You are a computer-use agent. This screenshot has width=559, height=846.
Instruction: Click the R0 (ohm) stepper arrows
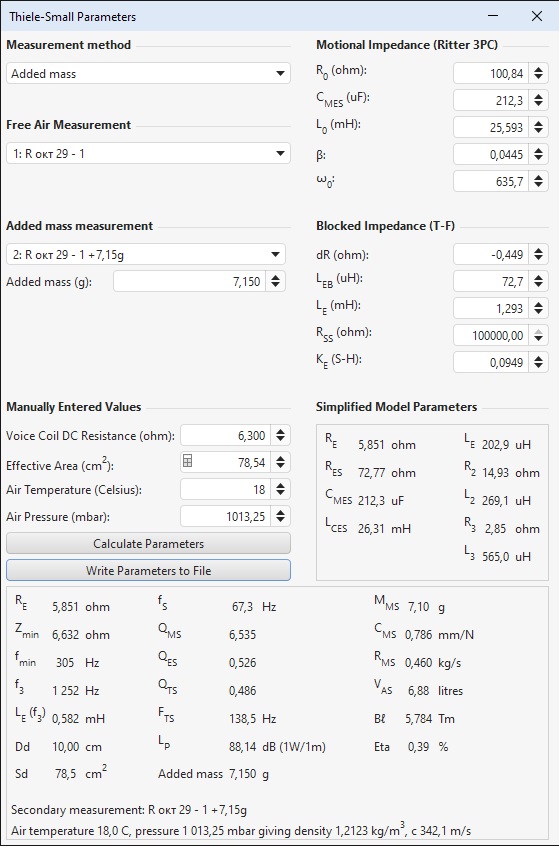point(538,73)
